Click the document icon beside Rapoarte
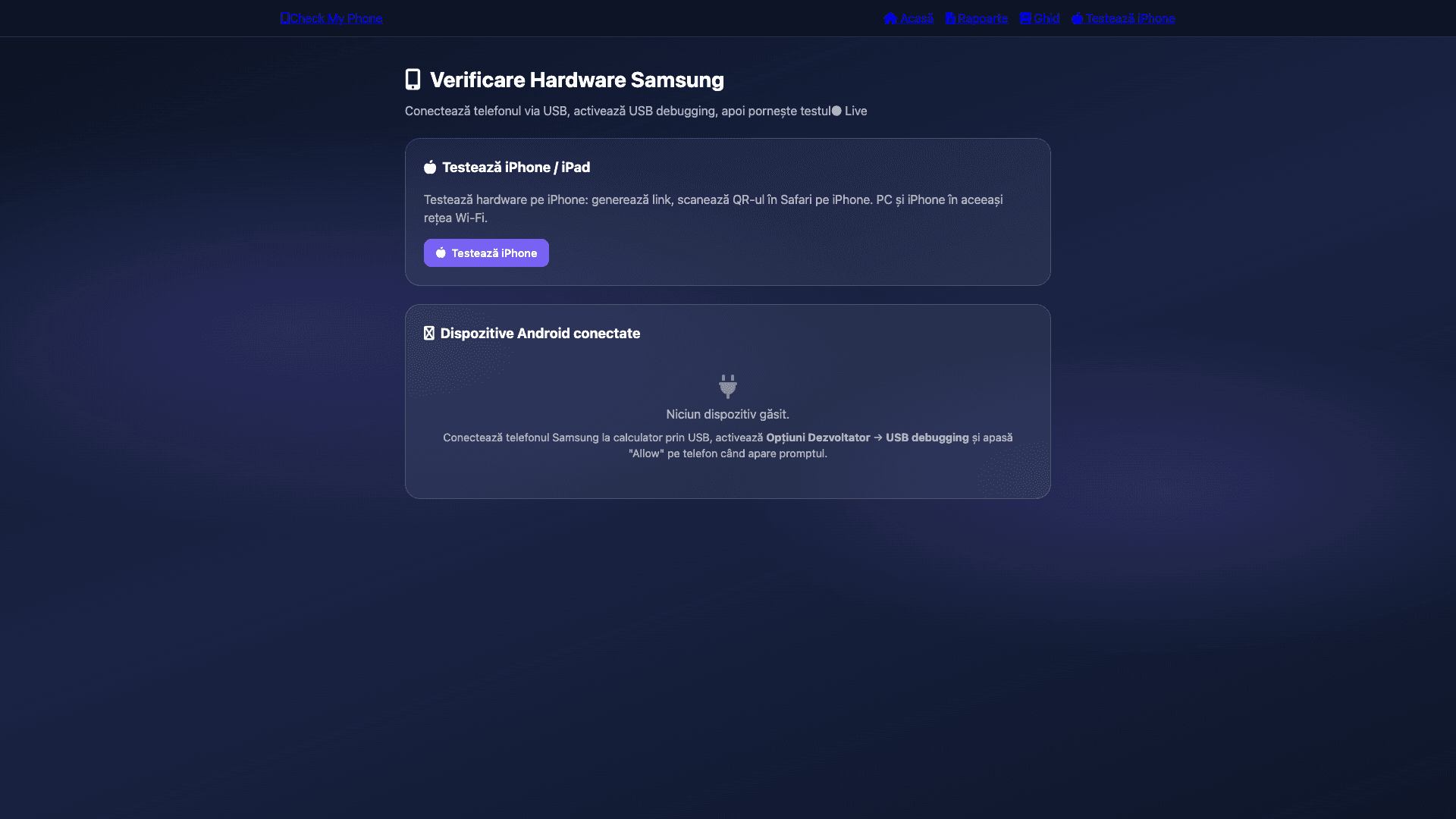 click(x=950, y=18)
